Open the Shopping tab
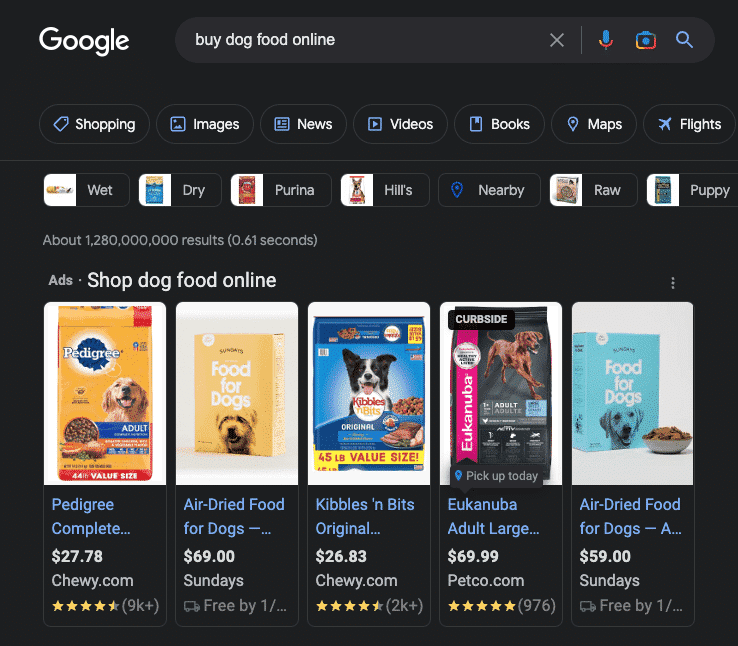The height and width of the screenshot is (646, 738). coord(95,124)
